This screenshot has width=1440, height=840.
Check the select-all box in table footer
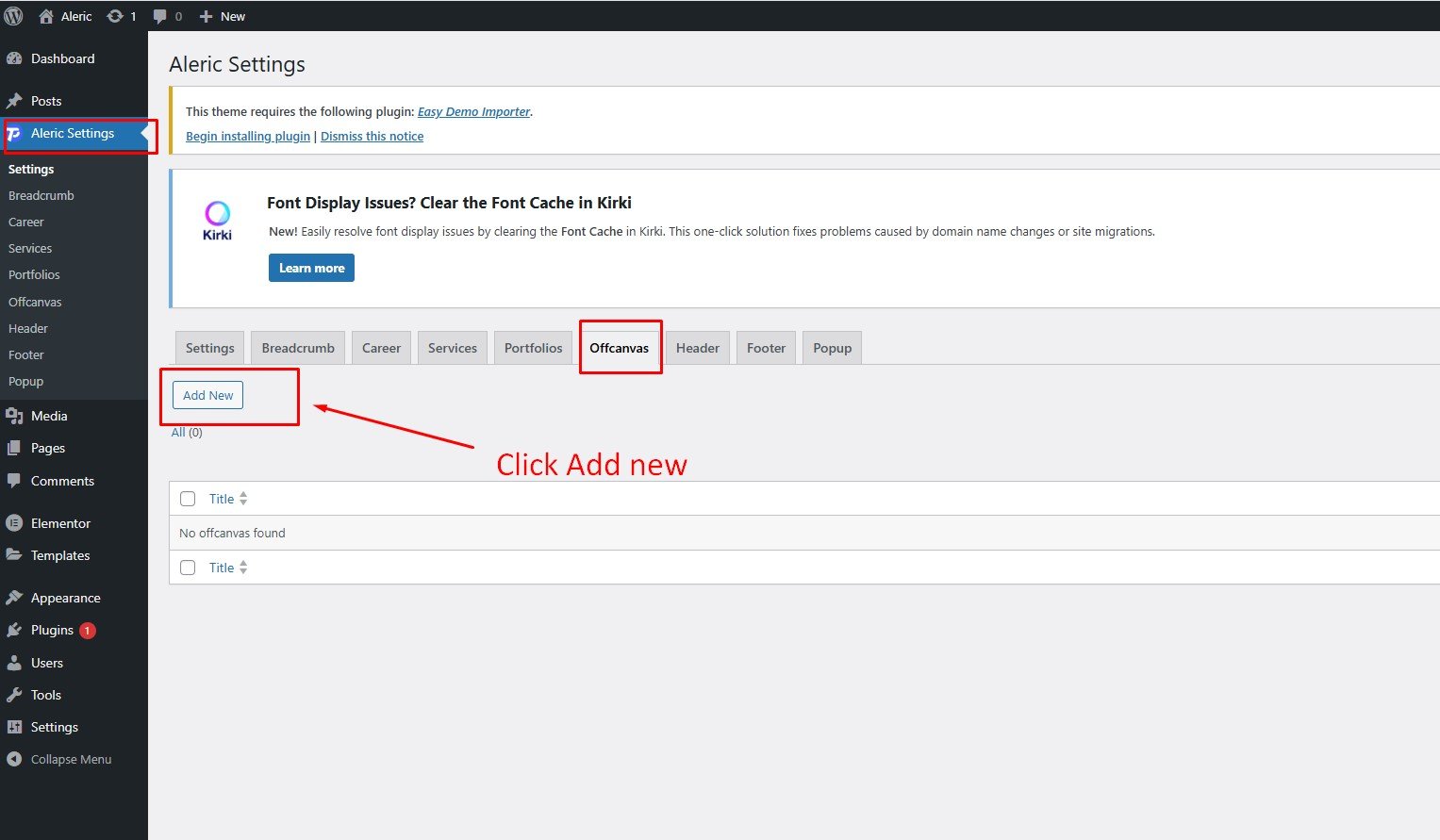click(188, 568)
